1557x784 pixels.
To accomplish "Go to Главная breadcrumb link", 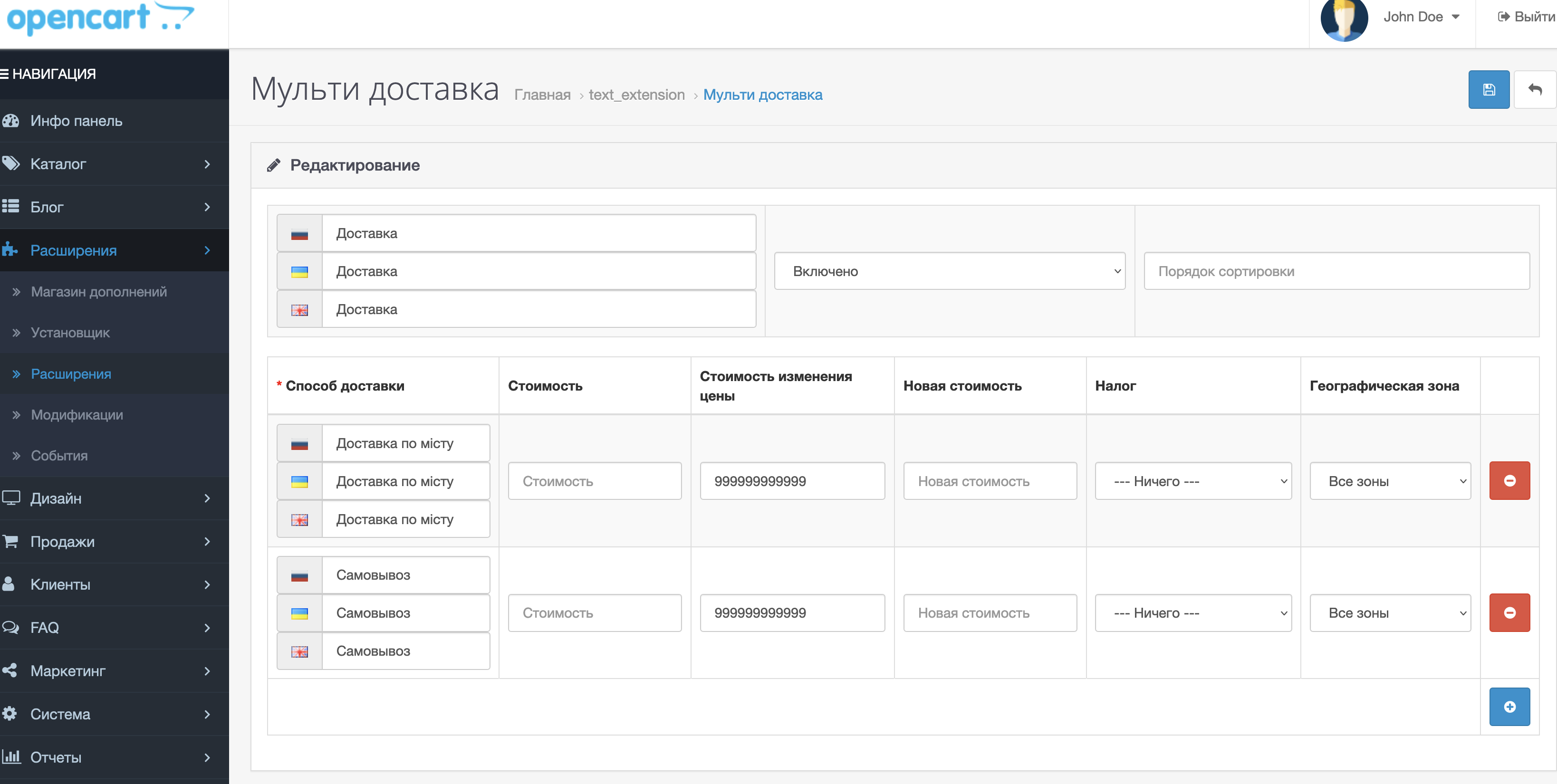I will tap(542, 95).
